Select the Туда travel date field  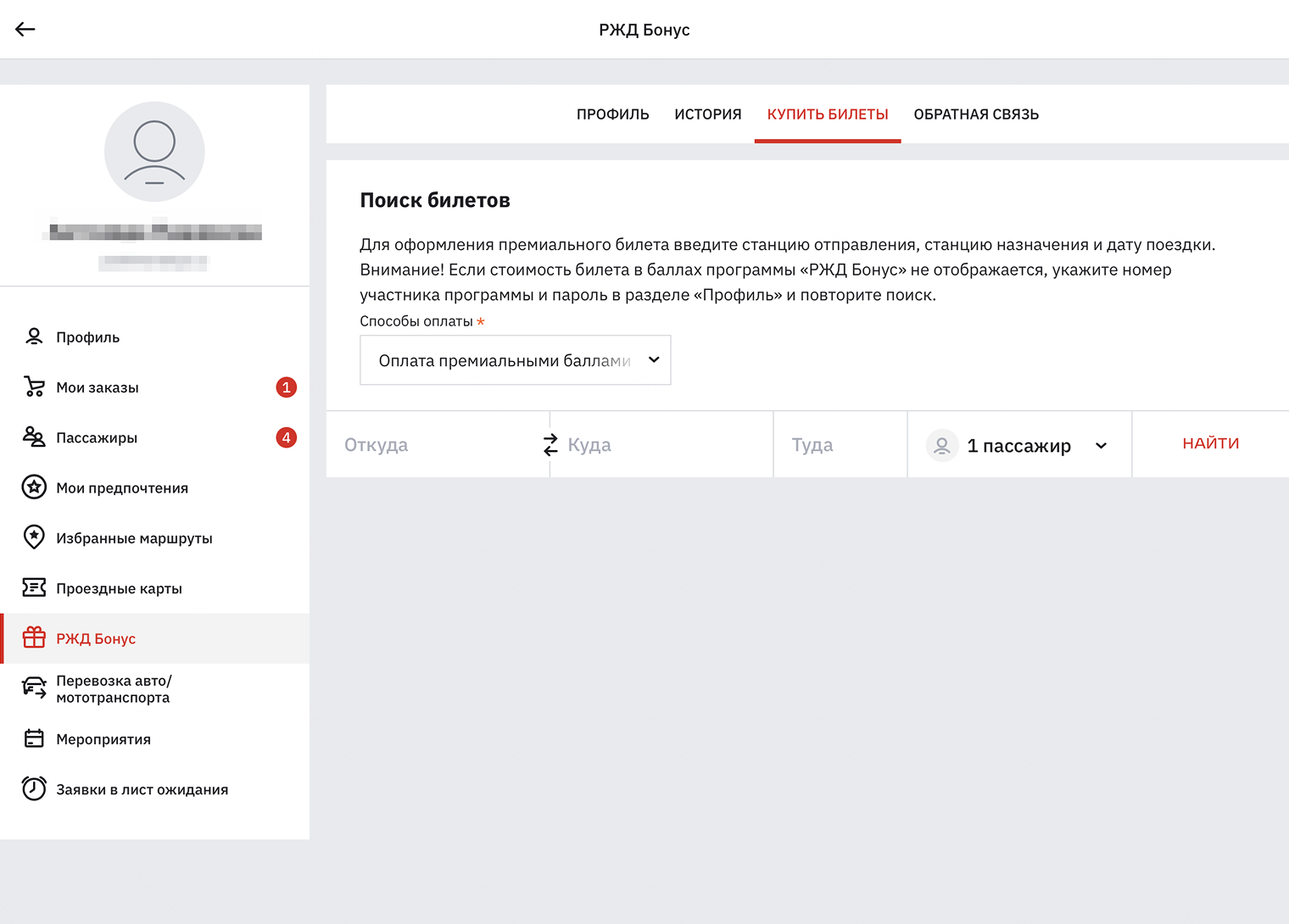click(x=840, y=445)
